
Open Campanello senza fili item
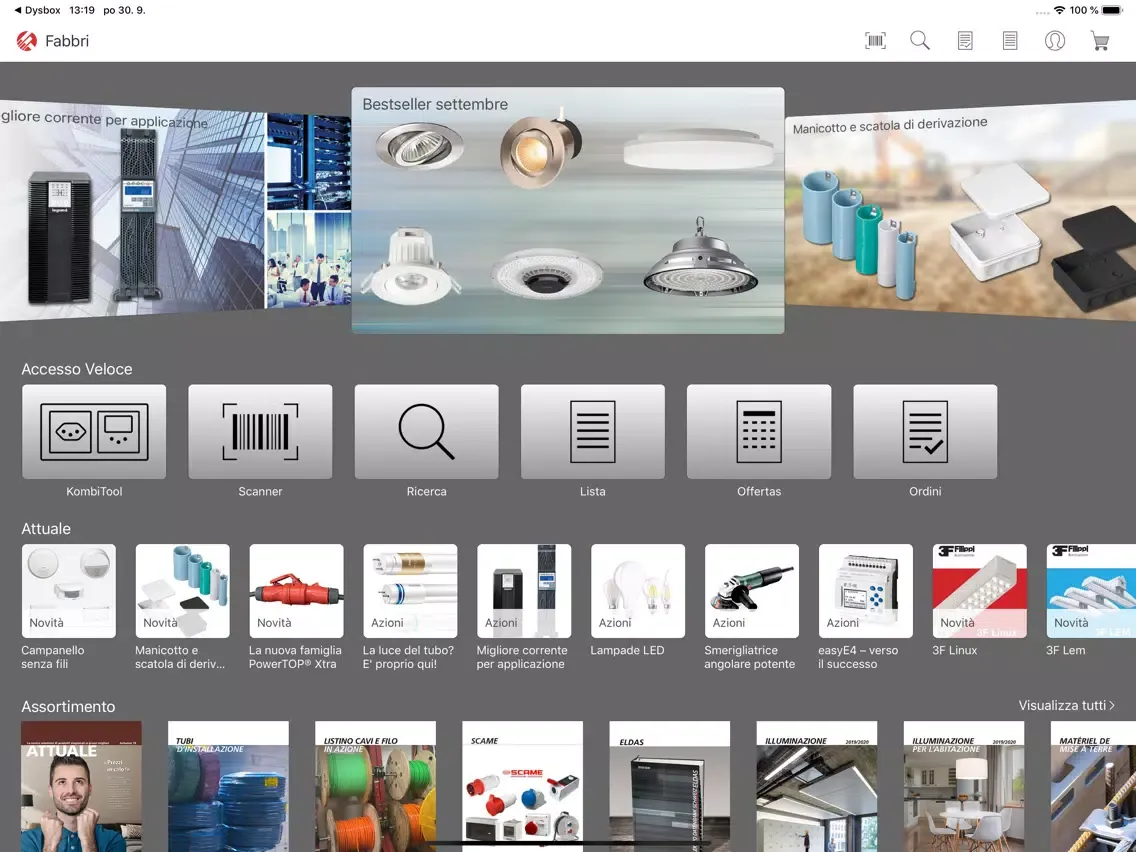tap(69, 591)
